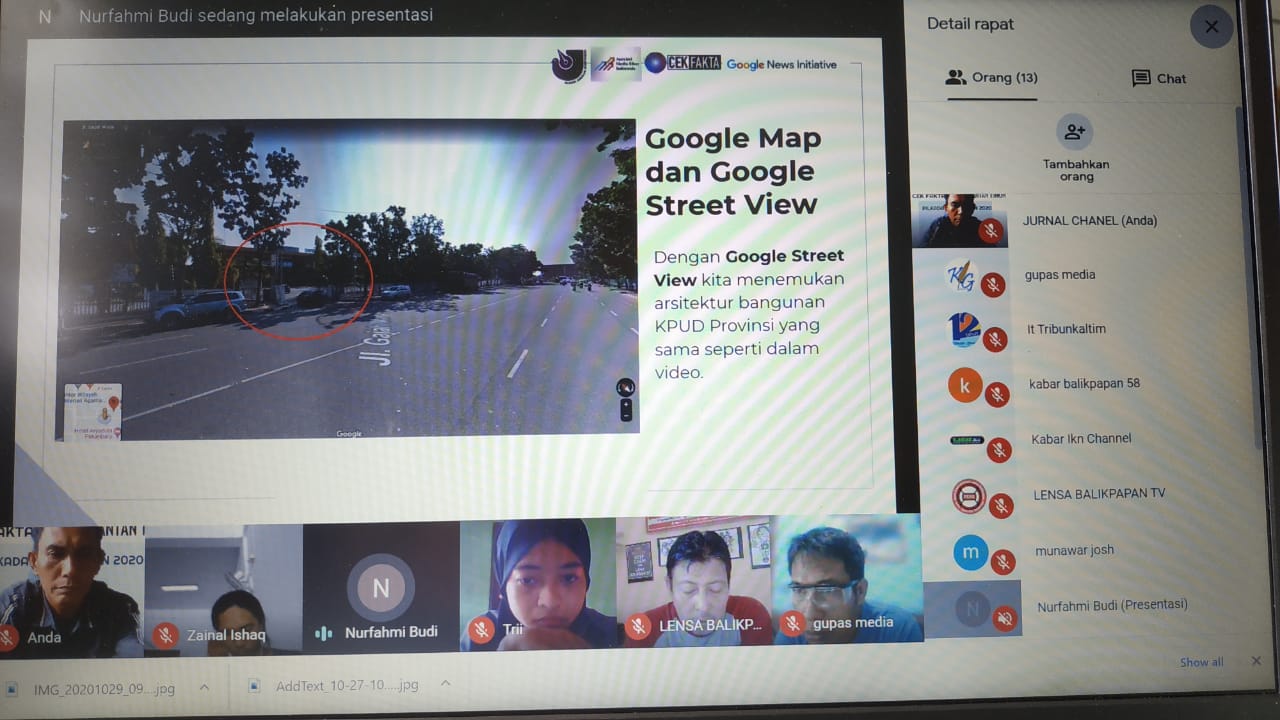This screenshot has width=1280, height=720.
Task: Click the mini map thumbnail in Street View
Action: click(92, 411)
